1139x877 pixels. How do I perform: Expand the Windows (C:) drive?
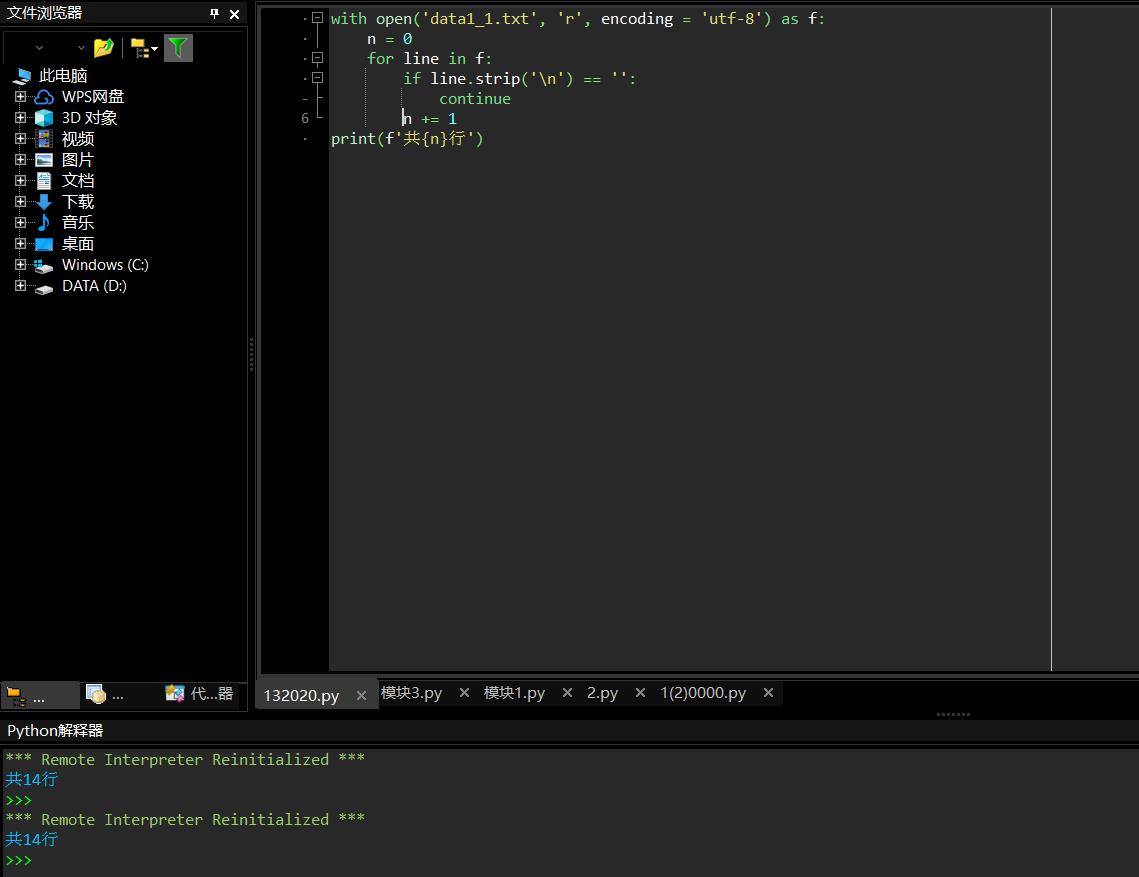(20, 264)
